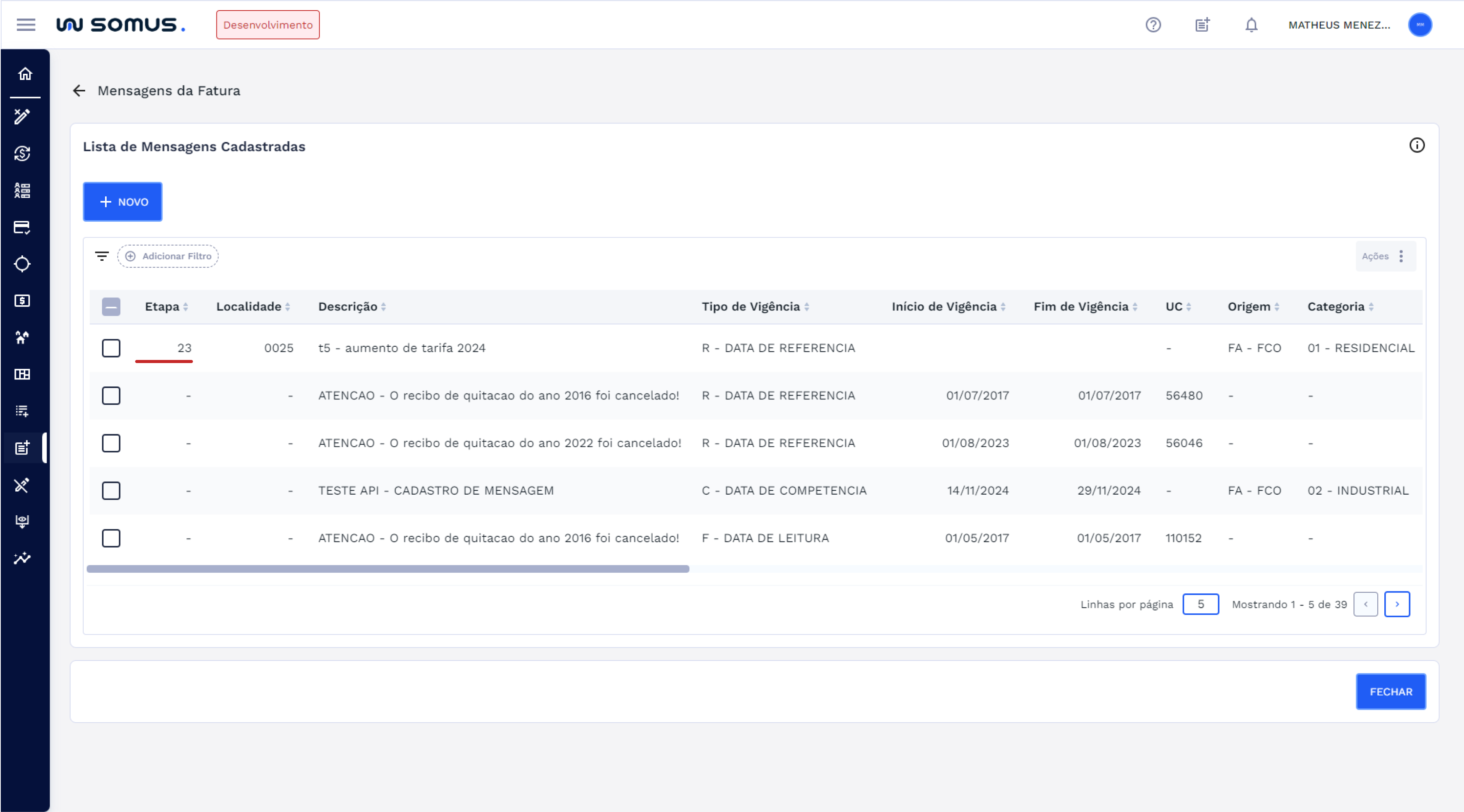Toggle the select-all checkbox in table header

[111, 306]
